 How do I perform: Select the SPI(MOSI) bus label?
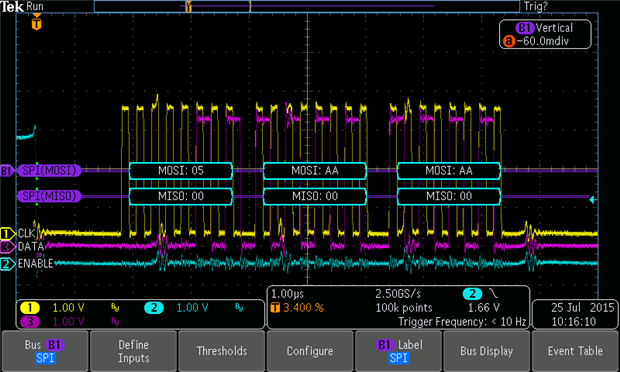[49, 170]
